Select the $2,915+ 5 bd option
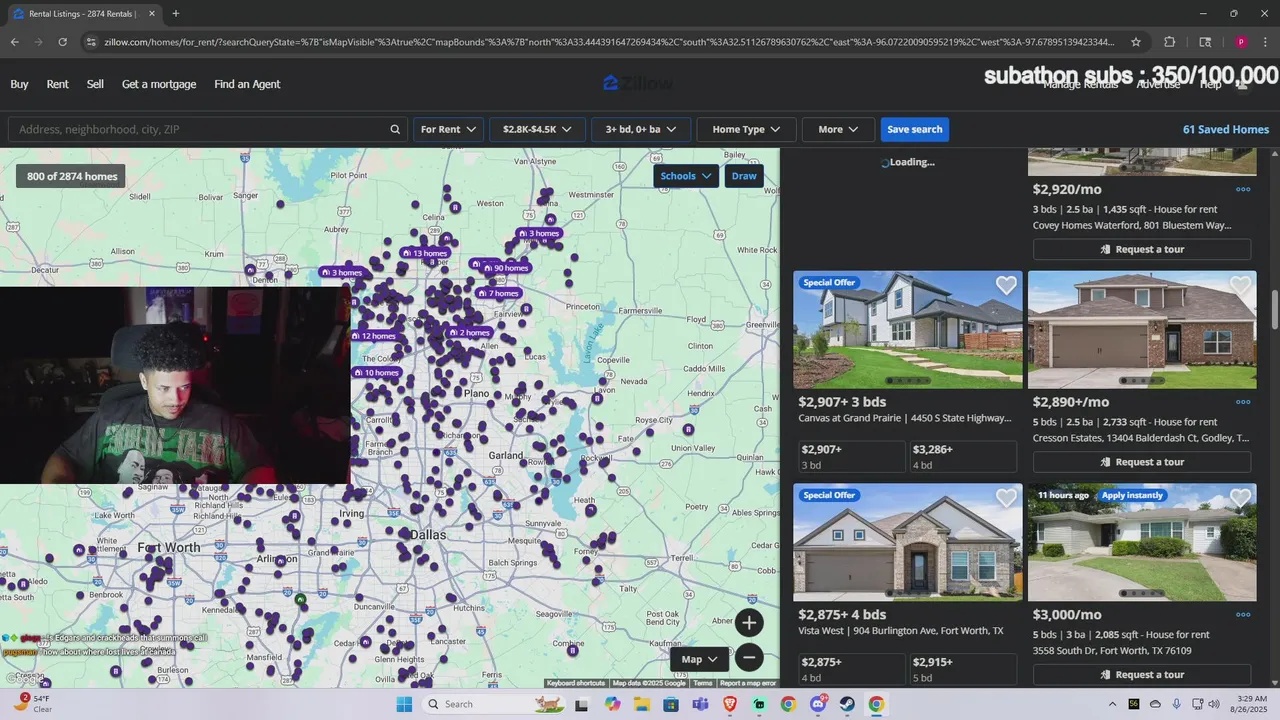This screenshot has height=720, width=1280. pyautogui.click(x=962, y=669)
